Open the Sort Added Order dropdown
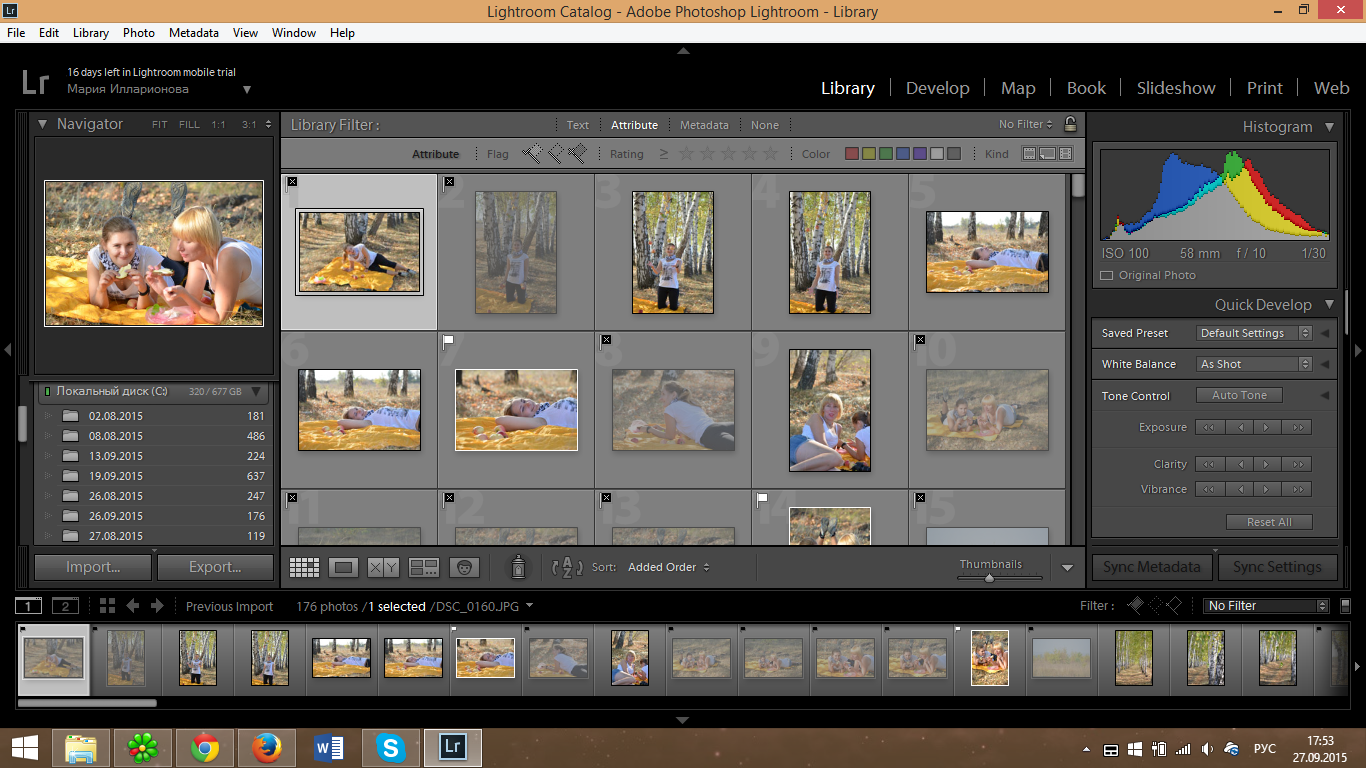This screenshot has width=1366, height=768. [x=669, y=567]
